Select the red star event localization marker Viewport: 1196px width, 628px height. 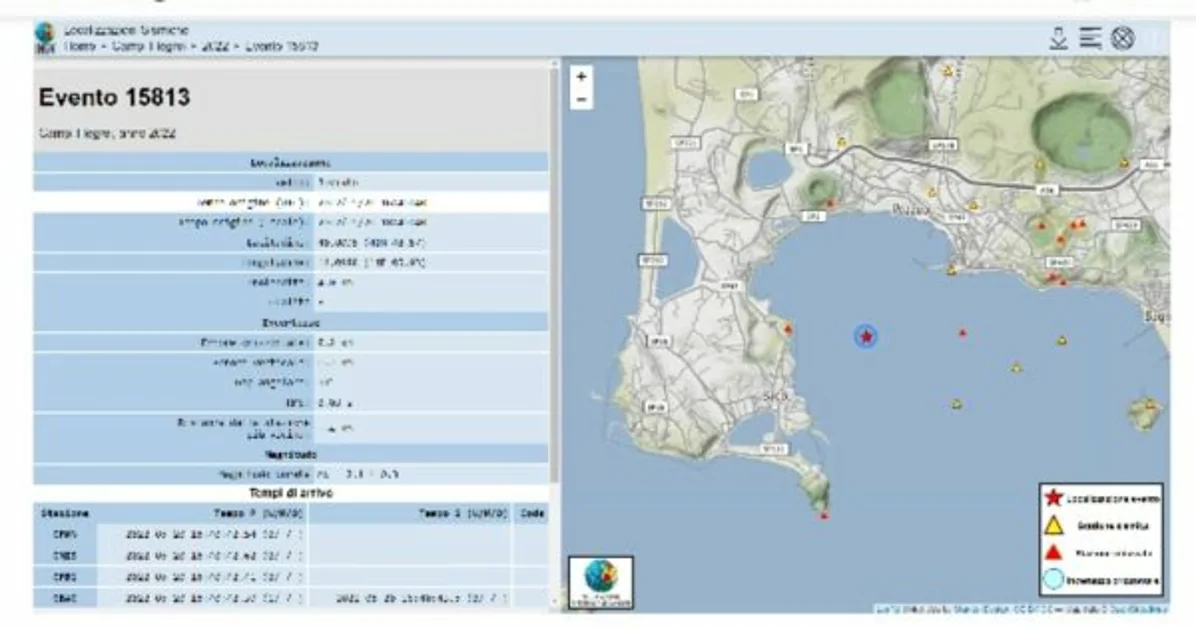point(864,337)
